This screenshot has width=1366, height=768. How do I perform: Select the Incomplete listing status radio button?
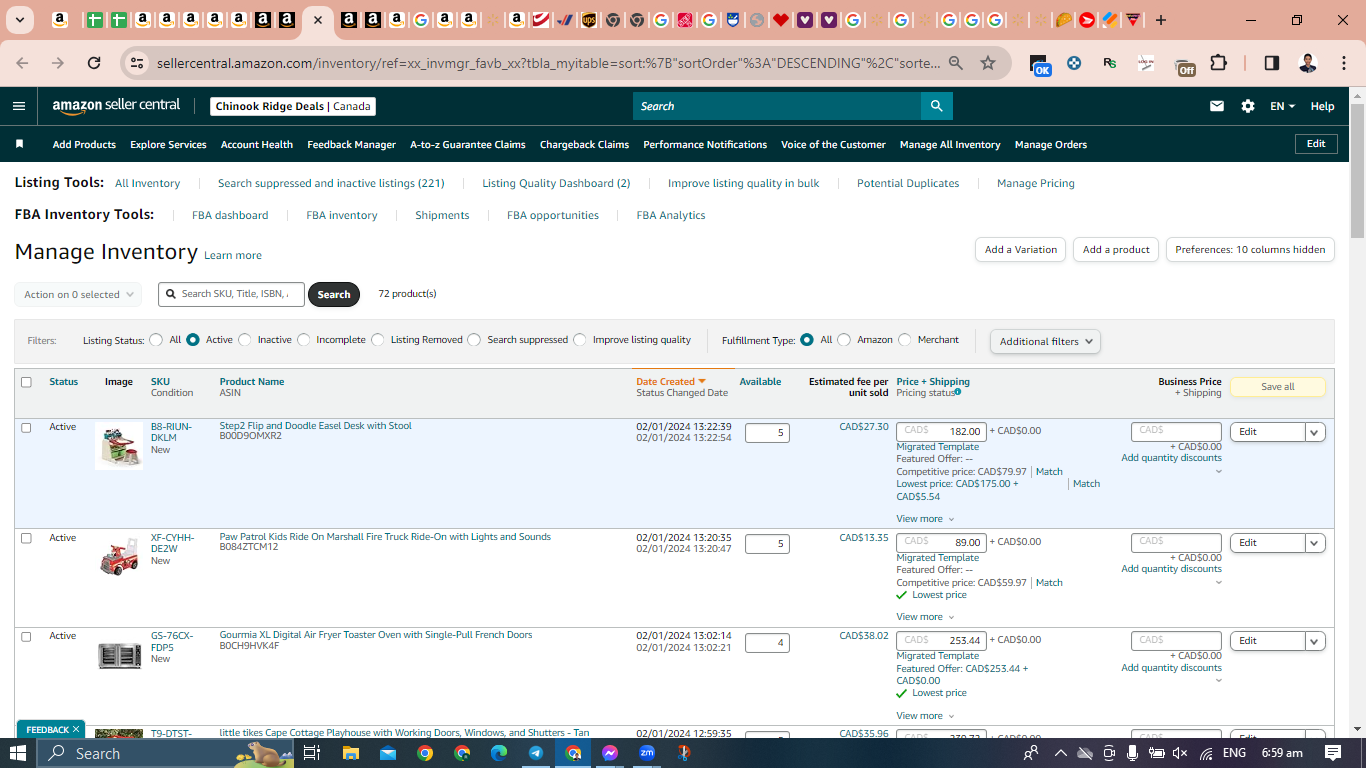coord(304,340)
